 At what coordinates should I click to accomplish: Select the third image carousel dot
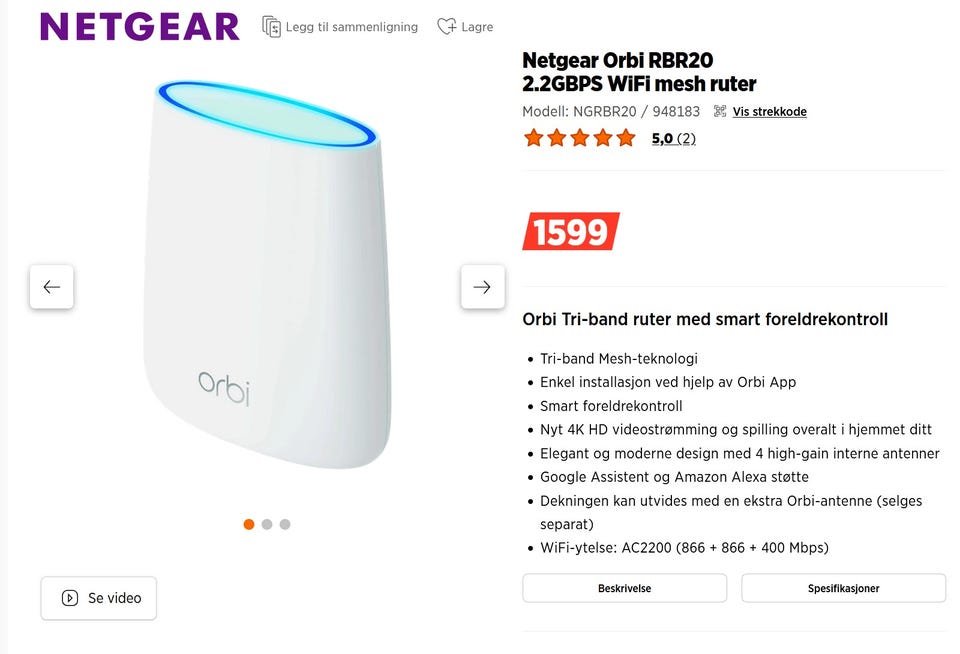pos(285,524)
